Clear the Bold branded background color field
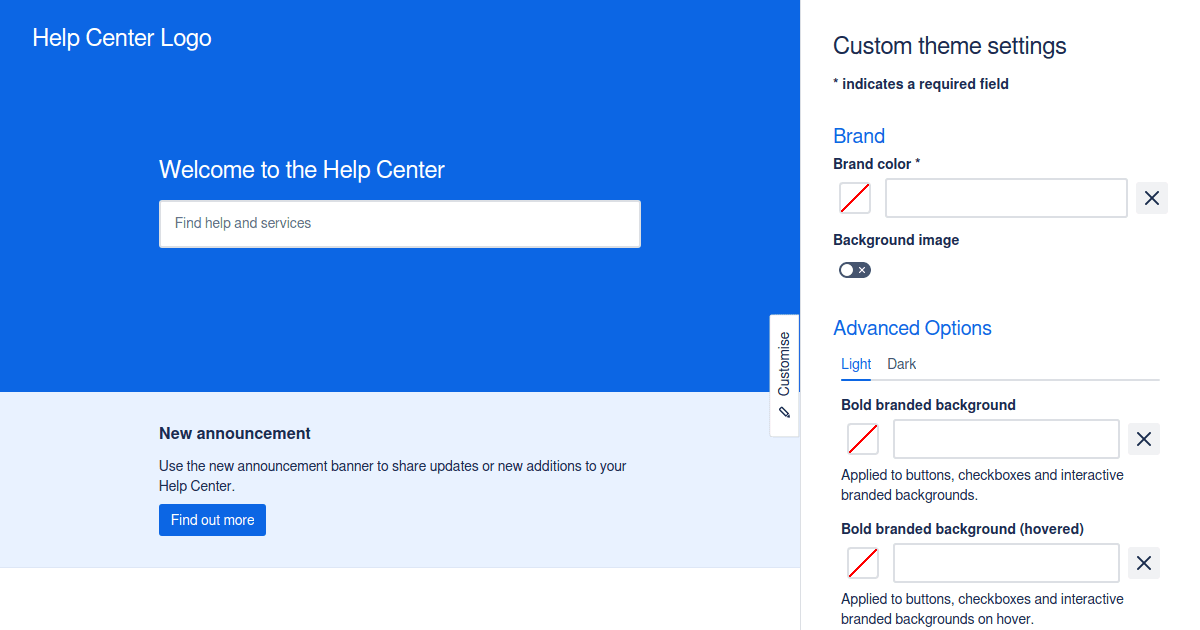Screen dimensions: 1200x630 click(1143, 438)
